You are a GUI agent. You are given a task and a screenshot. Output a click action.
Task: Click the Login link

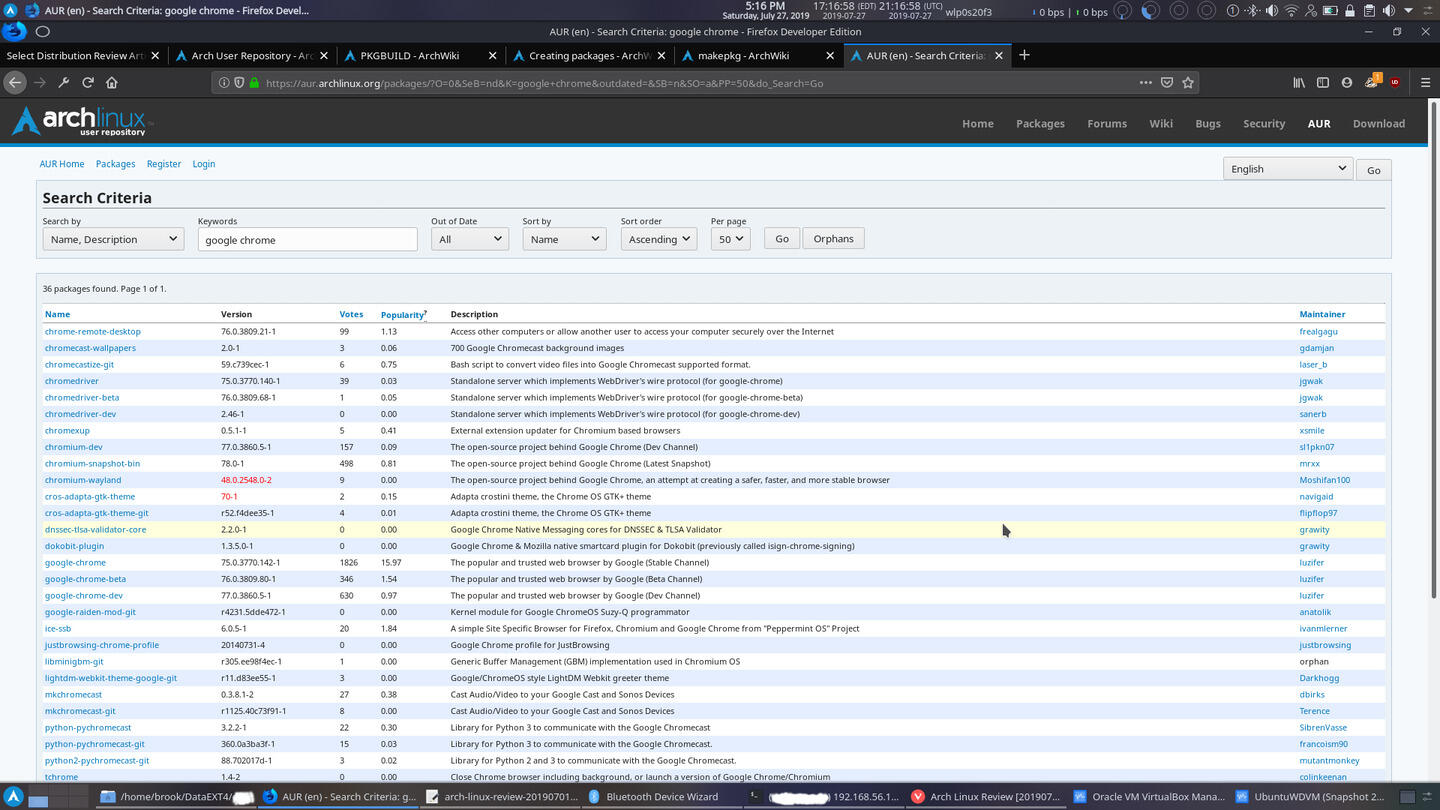tap(204, 164)
